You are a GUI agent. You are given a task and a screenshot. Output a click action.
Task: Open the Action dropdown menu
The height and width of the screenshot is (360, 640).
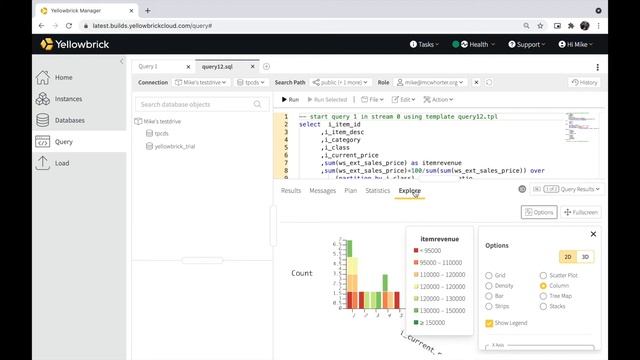click(438, 100)
